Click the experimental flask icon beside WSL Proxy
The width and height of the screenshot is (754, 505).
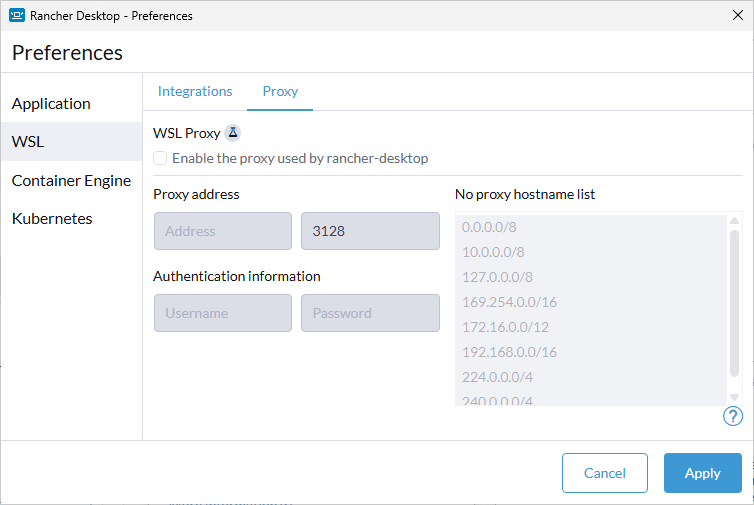[232, 133]
